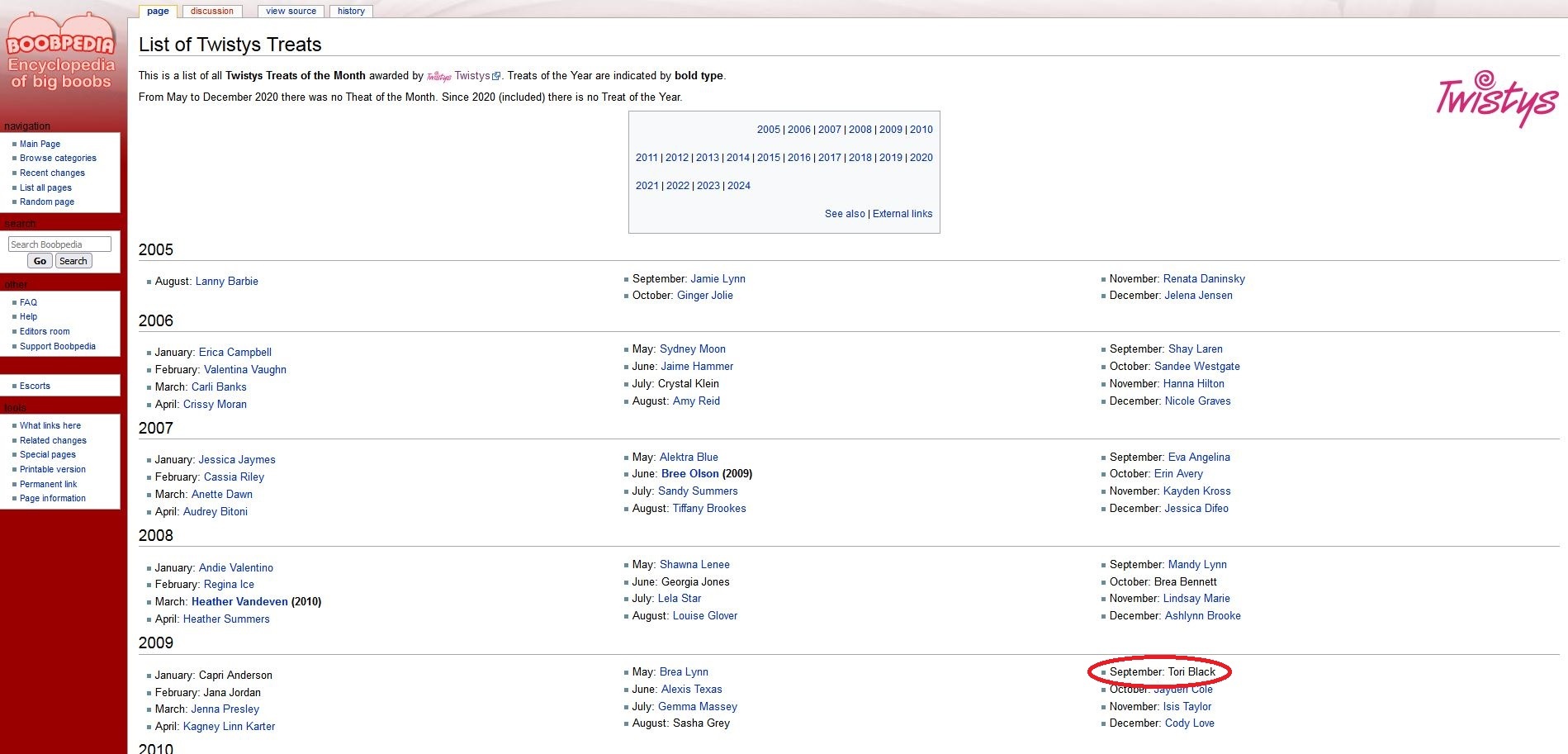Viewport: 1568px width, 754px height.
Task: Open Bree Olson article link
Action: point(690,474)
